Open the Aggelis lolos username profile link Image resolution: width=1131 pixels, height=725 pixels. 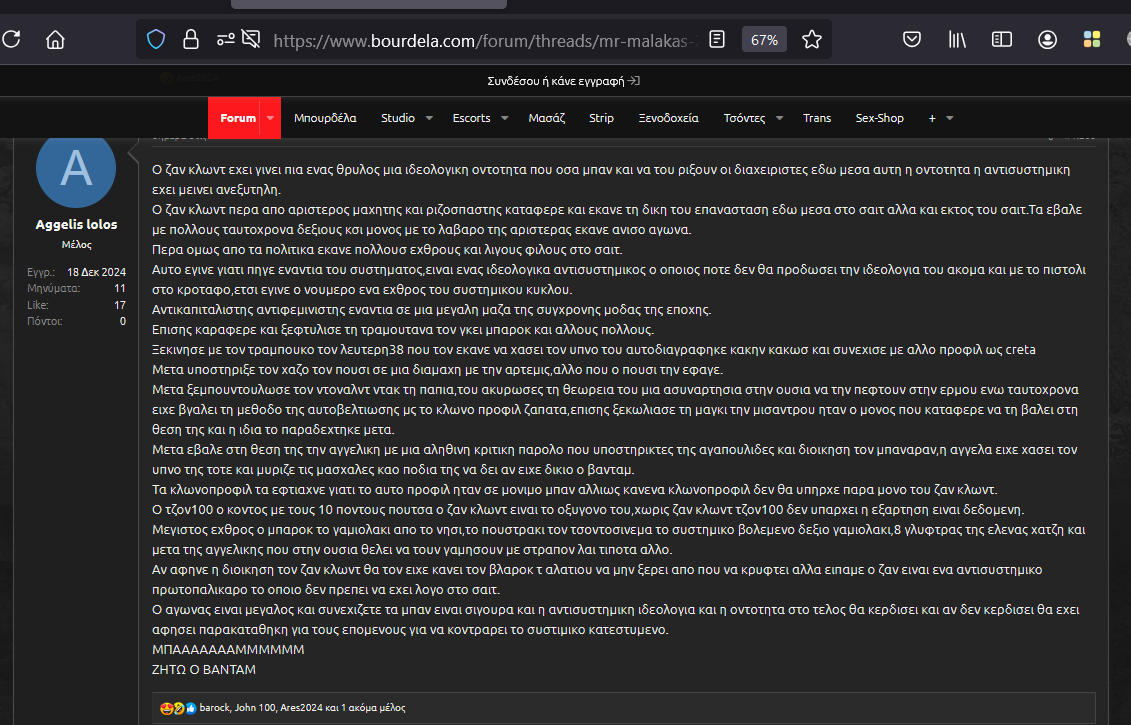pyautogui.click(x=76, y=224)
